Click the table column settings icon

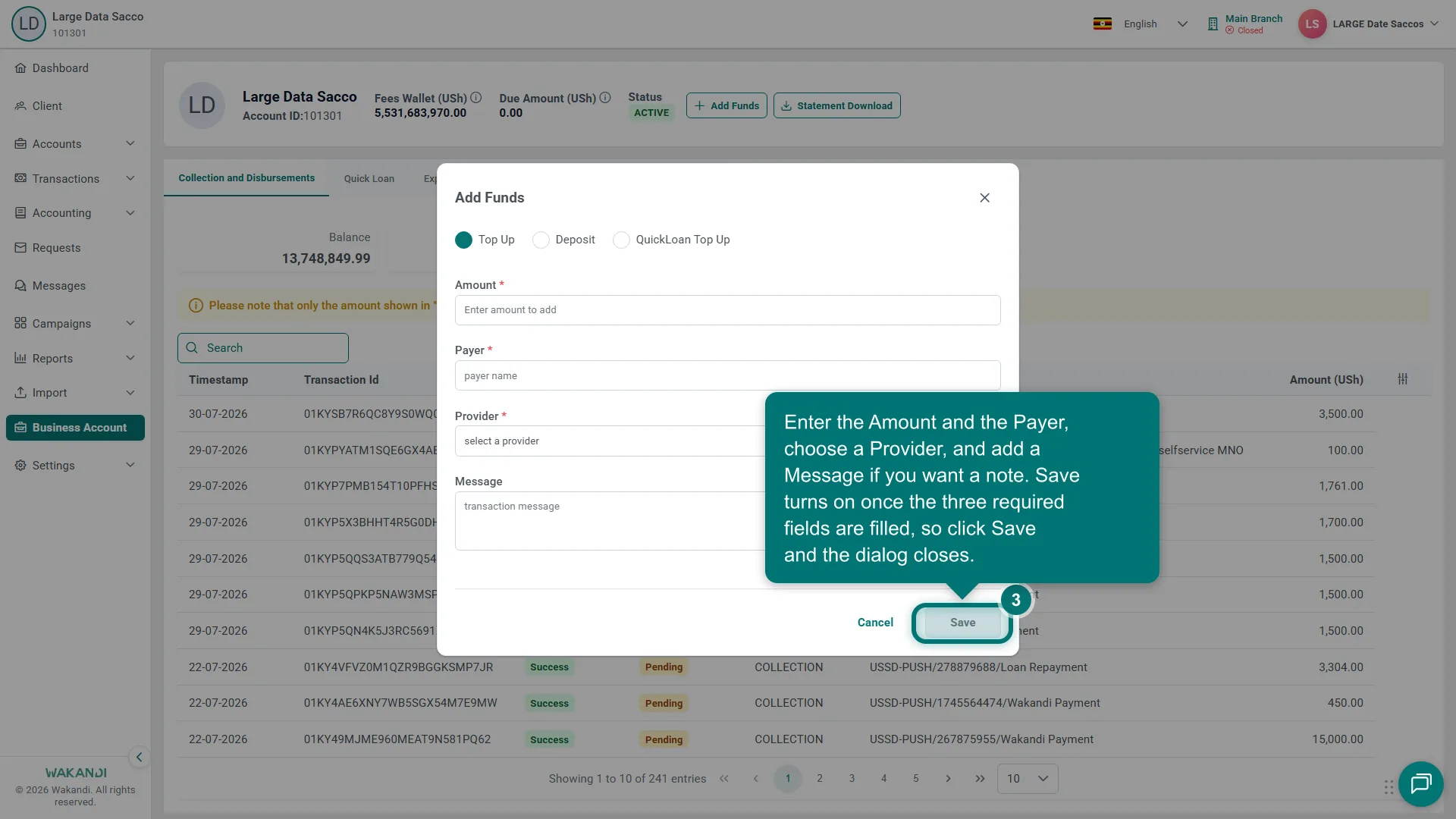[x=1403, y=379]
